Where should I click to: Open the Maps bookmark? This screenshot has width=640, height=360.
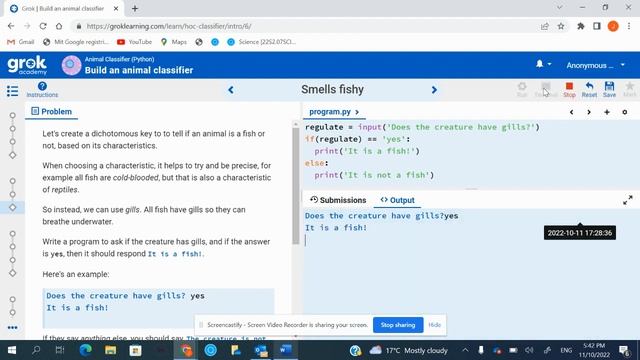(x=174, y=42)
